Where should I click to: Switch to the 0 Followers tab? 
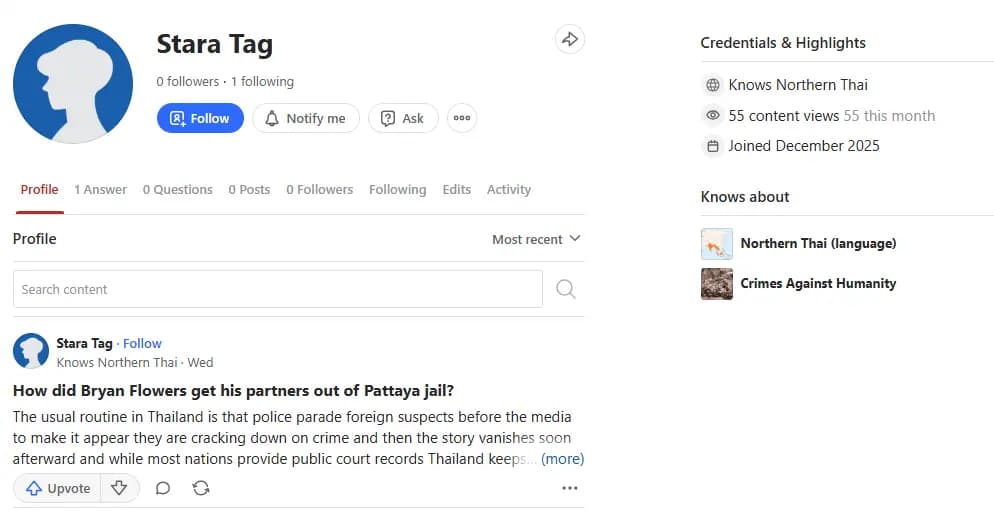point(320,189)
